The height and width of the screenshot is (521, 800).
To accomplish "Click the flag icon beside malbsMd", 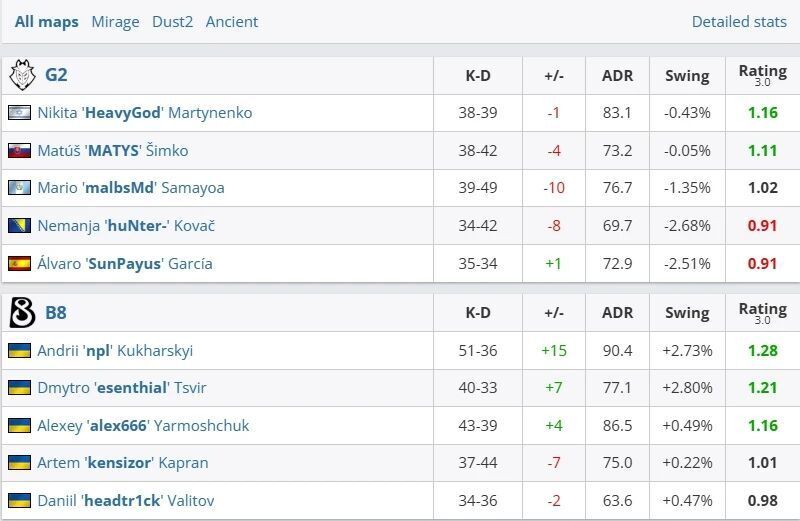I will point(19,188).
